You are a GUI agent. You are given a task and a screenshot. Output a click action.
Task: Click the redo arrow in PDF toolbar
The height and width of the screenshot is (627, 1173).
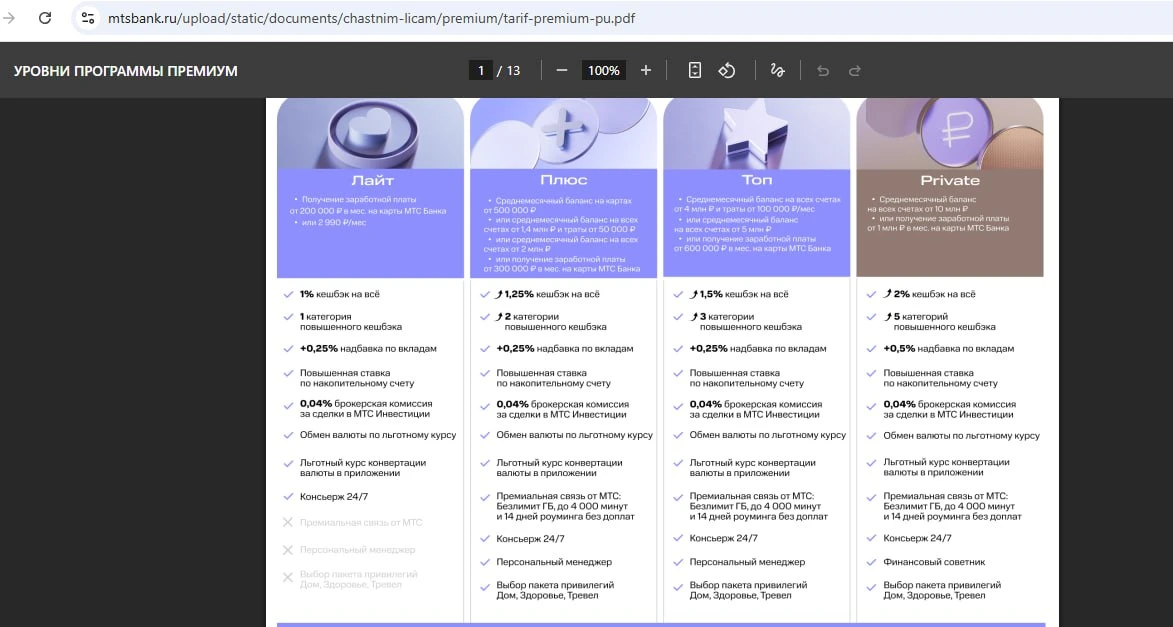[x=854, y=70]
